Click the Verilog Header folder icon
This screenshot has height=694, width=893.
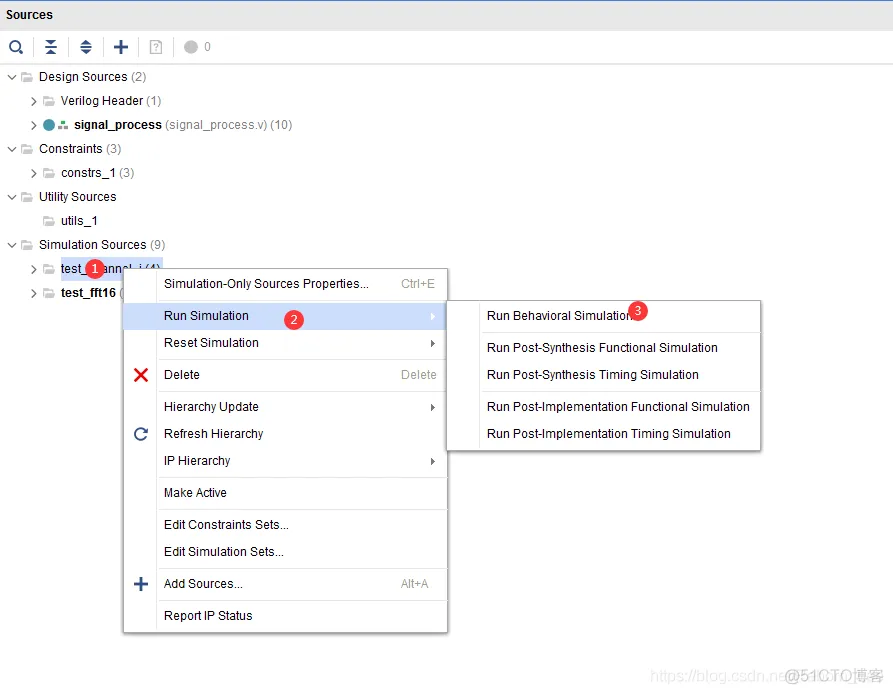49,101
